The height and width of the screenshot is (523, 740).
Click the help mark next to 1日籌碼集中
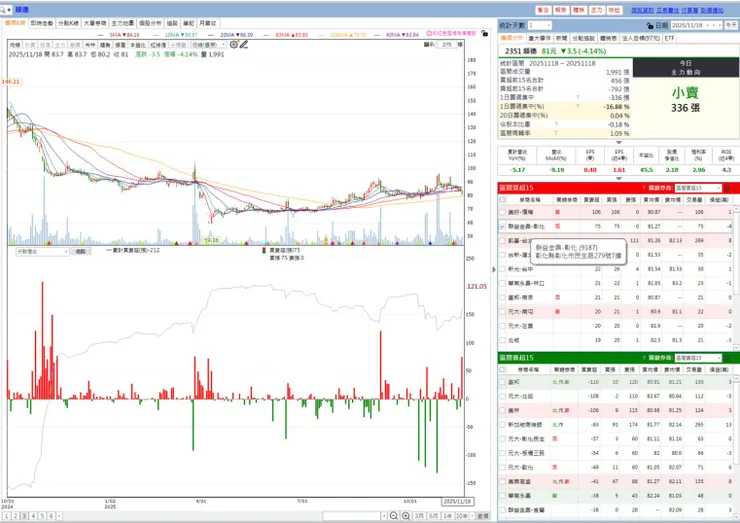(x=578, y=98)
